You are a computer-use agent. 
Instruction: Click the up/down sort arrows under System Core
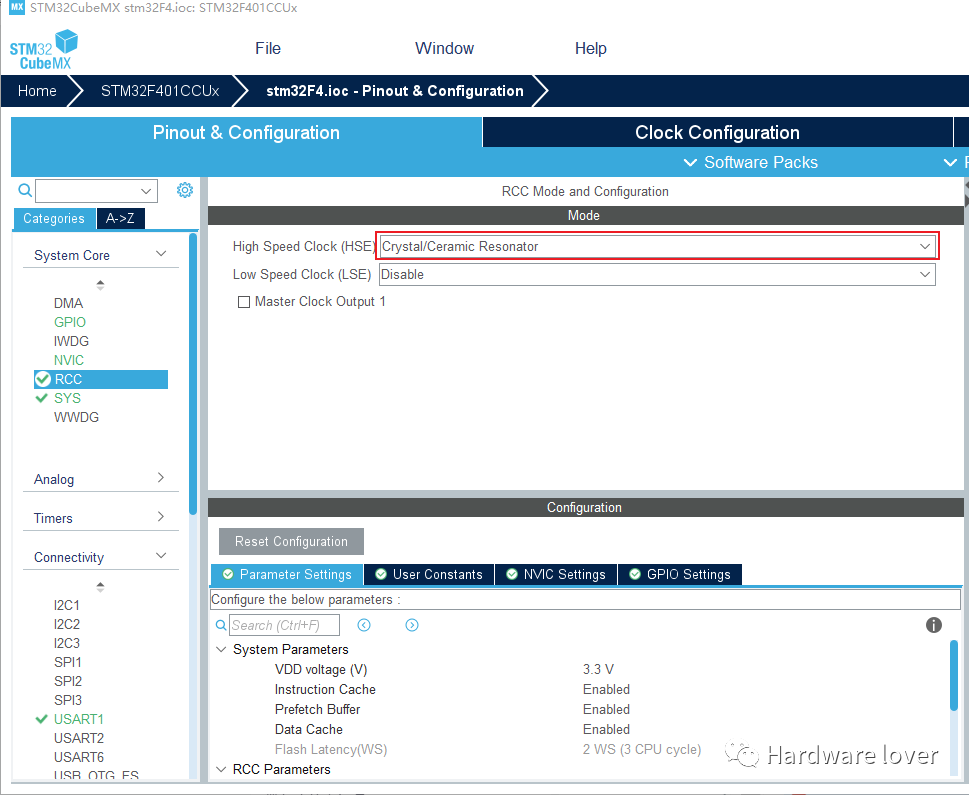click(100, 284)
